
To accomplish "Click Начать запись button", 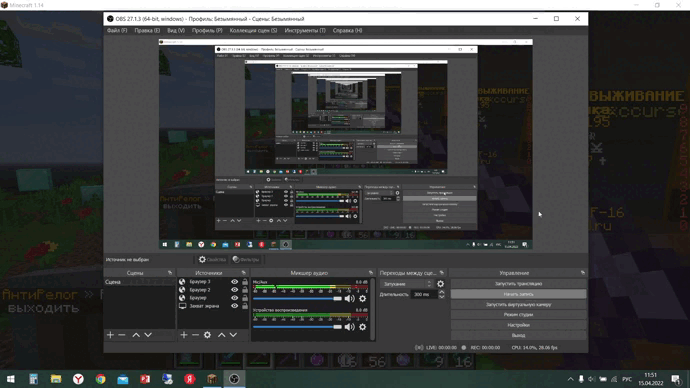I will click(518, 294).
